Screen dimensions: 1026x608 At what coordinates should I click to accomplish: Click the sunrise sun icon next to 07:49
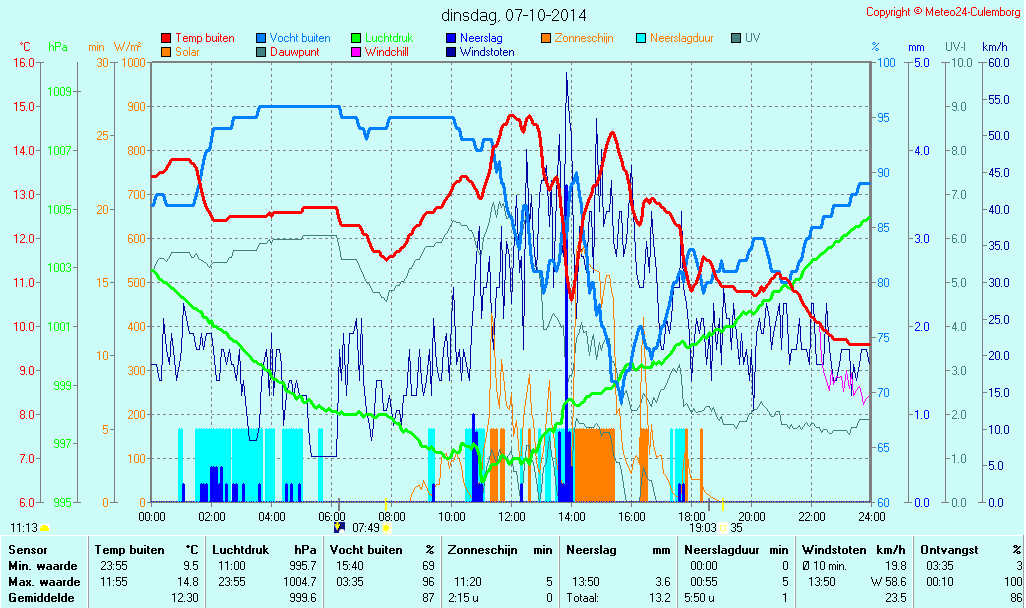tap(386, 528)
